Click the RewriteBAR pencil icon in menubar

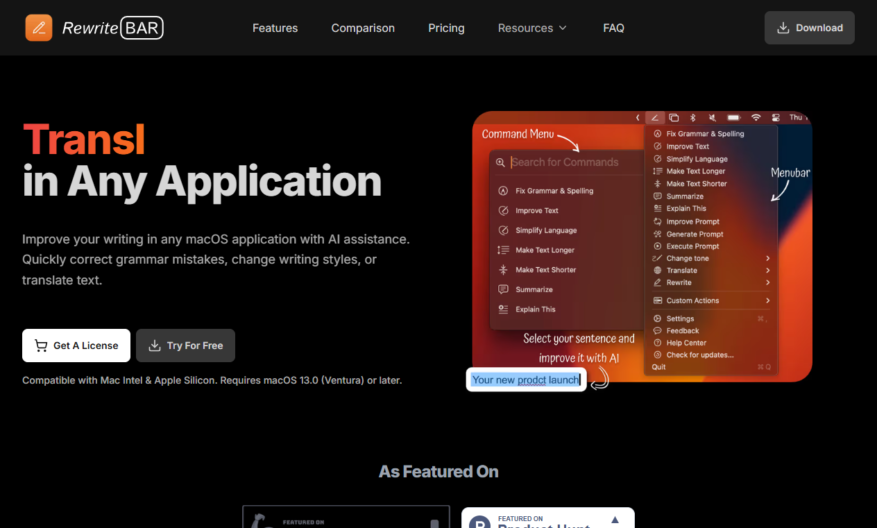tap(654, 117)
